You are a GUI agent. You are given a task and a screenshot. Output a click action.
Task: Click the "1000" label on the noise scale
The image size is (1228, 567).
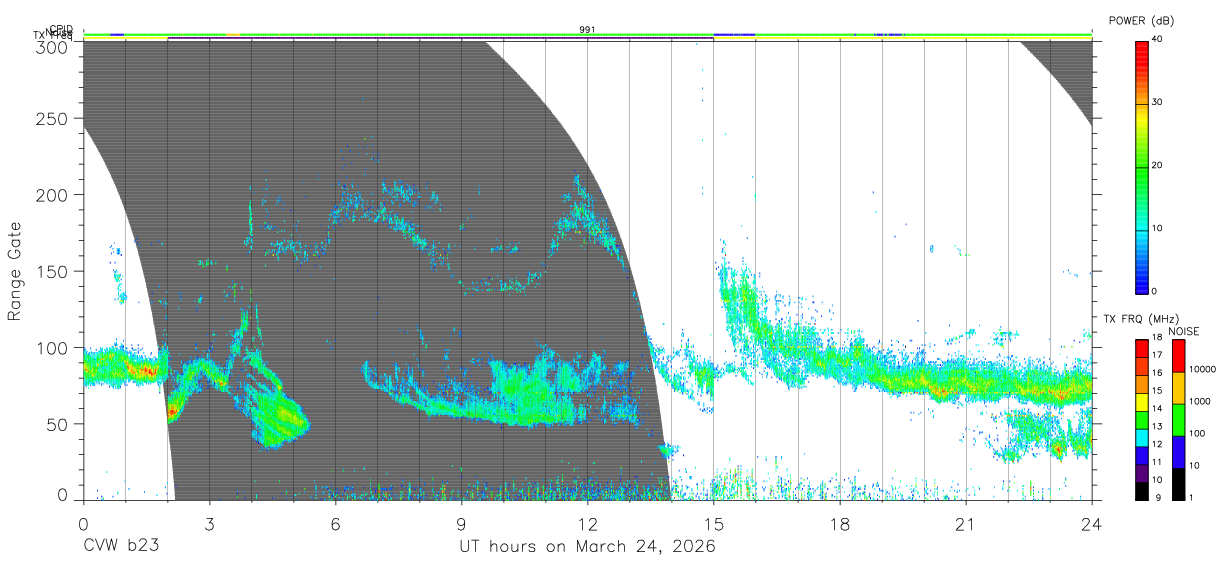(1201, 401)
